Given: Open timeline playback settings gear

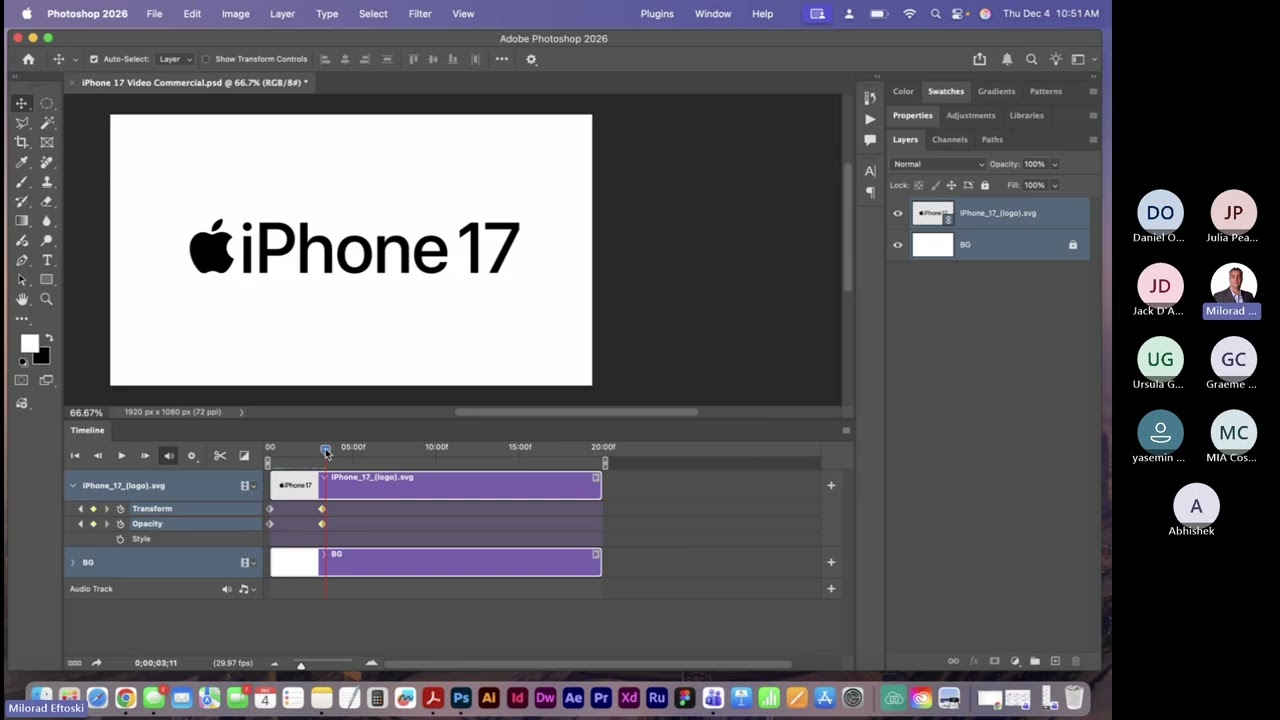Looking at the screenshot, I should coord(192,456).
